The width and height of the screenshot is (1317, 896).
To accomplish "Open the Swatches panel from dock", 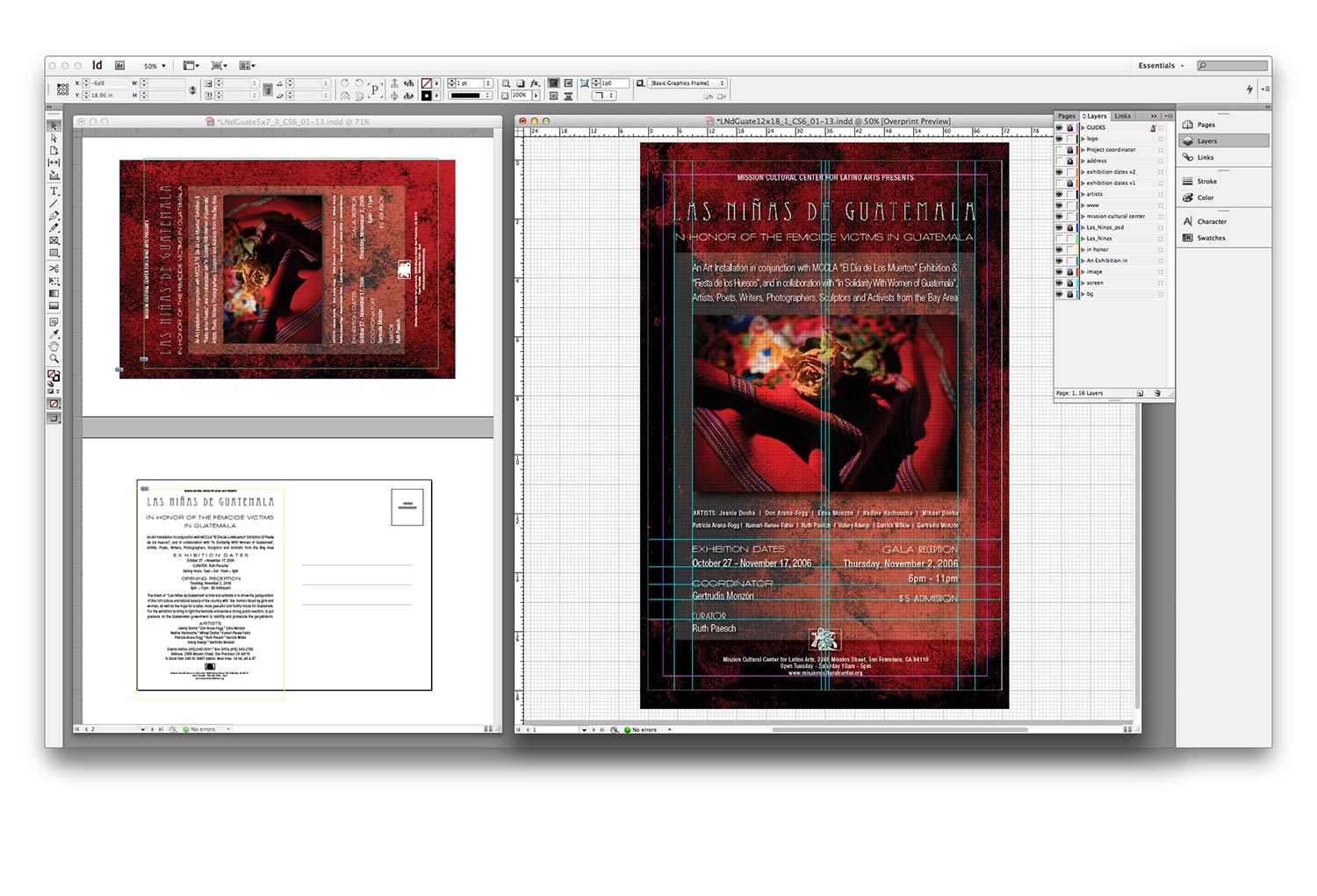I will coord(1223,238).
